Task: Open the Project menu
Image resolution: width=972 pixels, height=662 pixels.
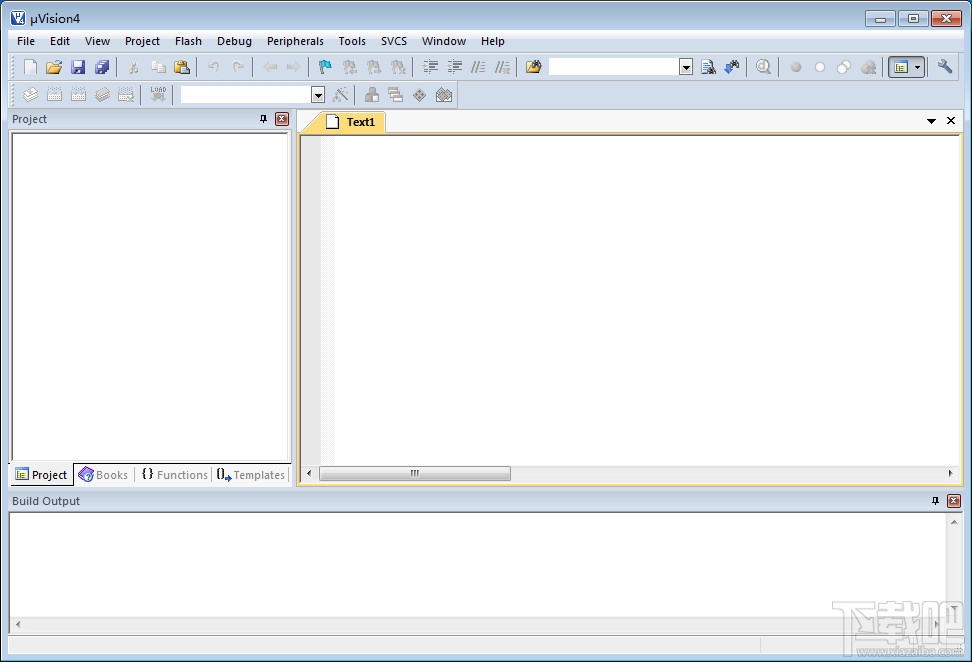Action: point(142,41)
